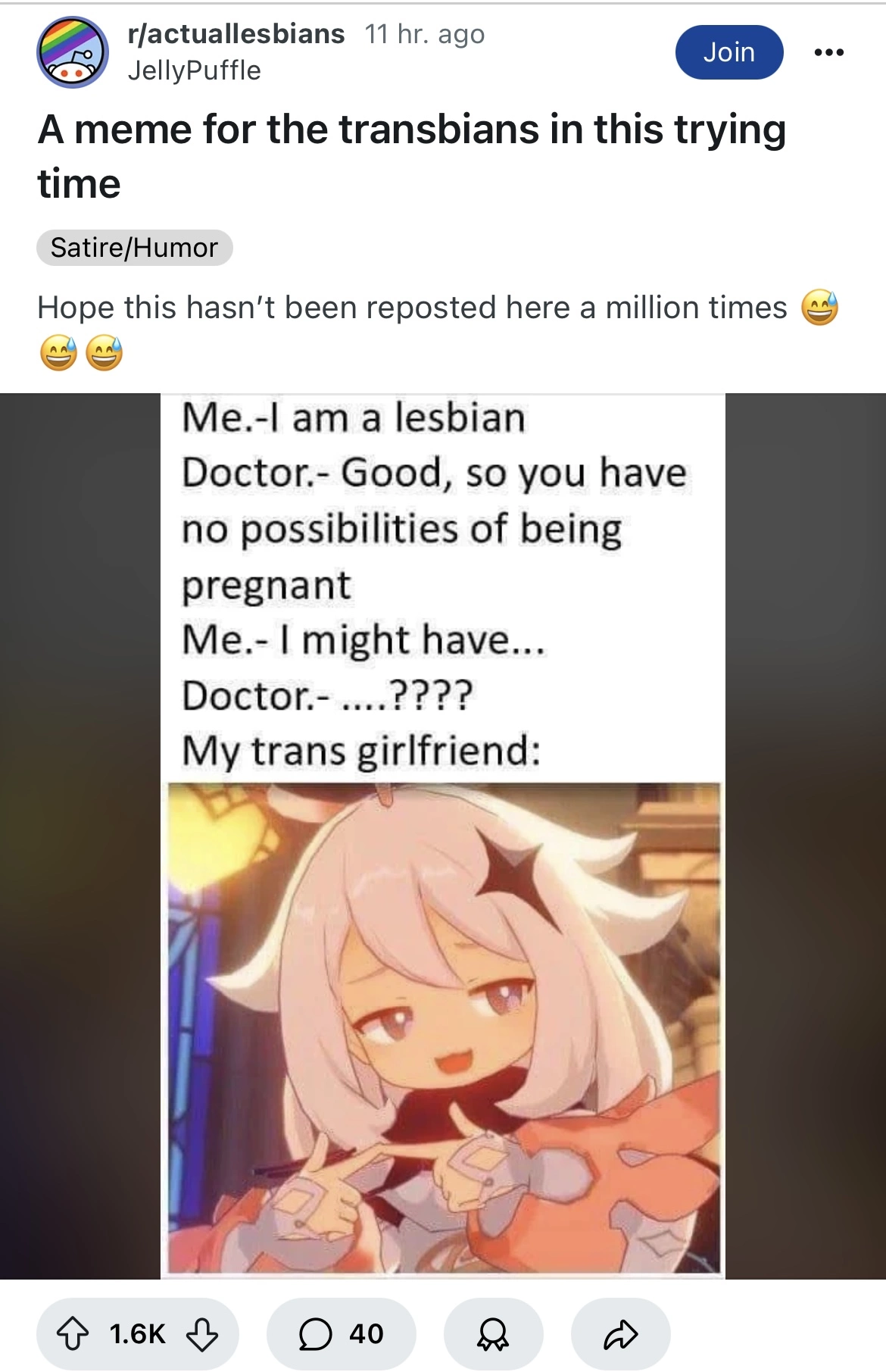
Task: Tap the 1.6K vote count
Action: pos(137,1334)
